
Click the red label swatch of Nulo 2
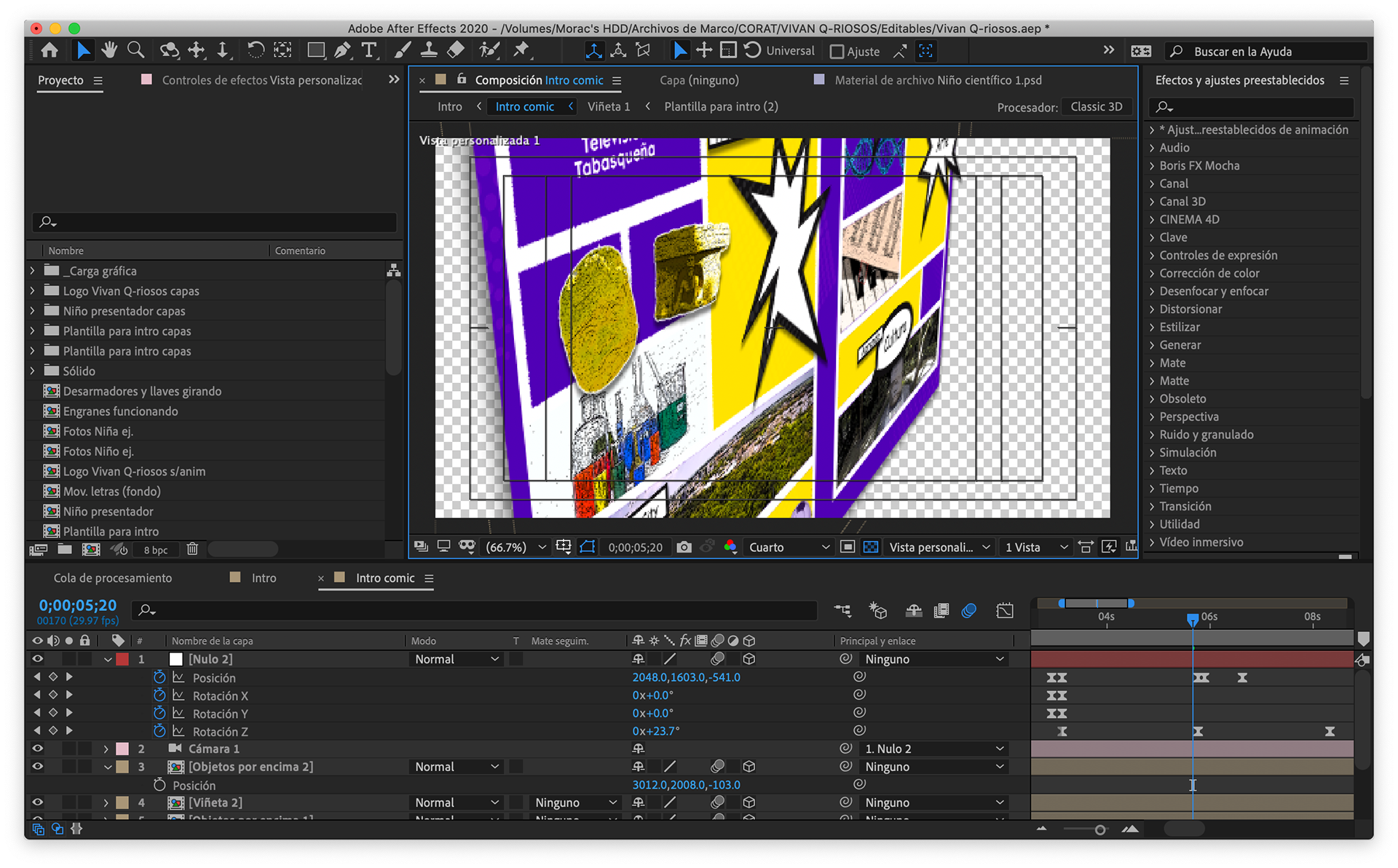tap(122, 659)
